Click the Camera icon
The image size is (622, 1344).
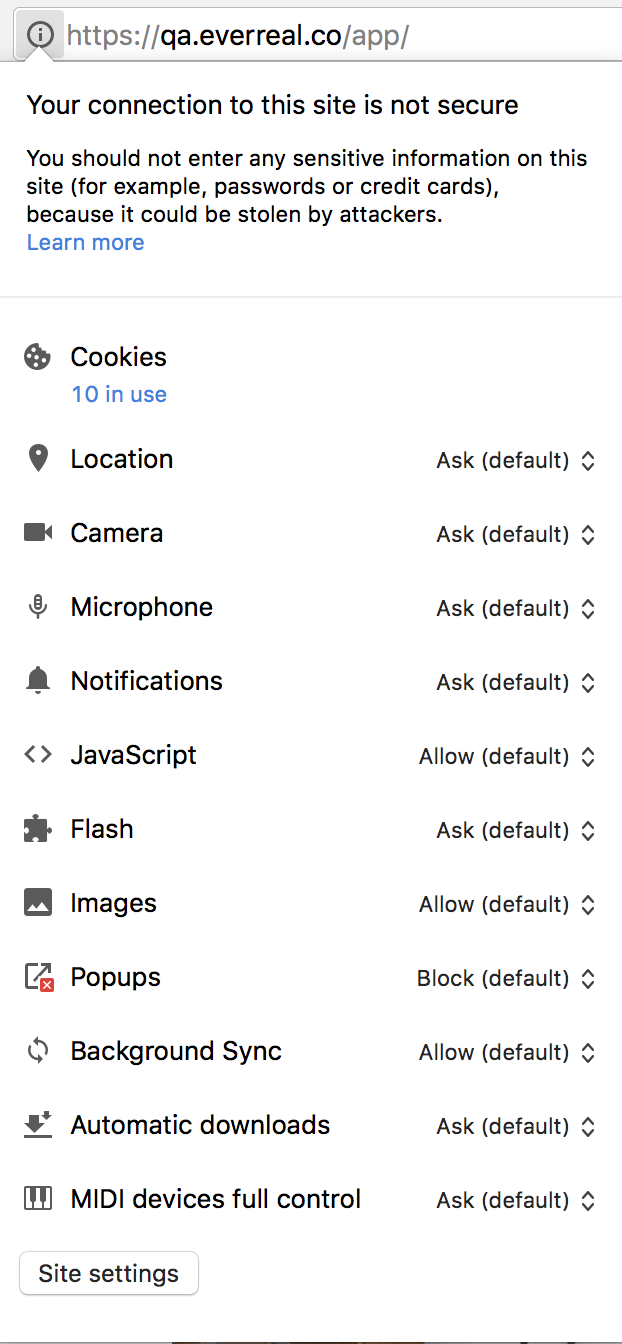point(38,533)
